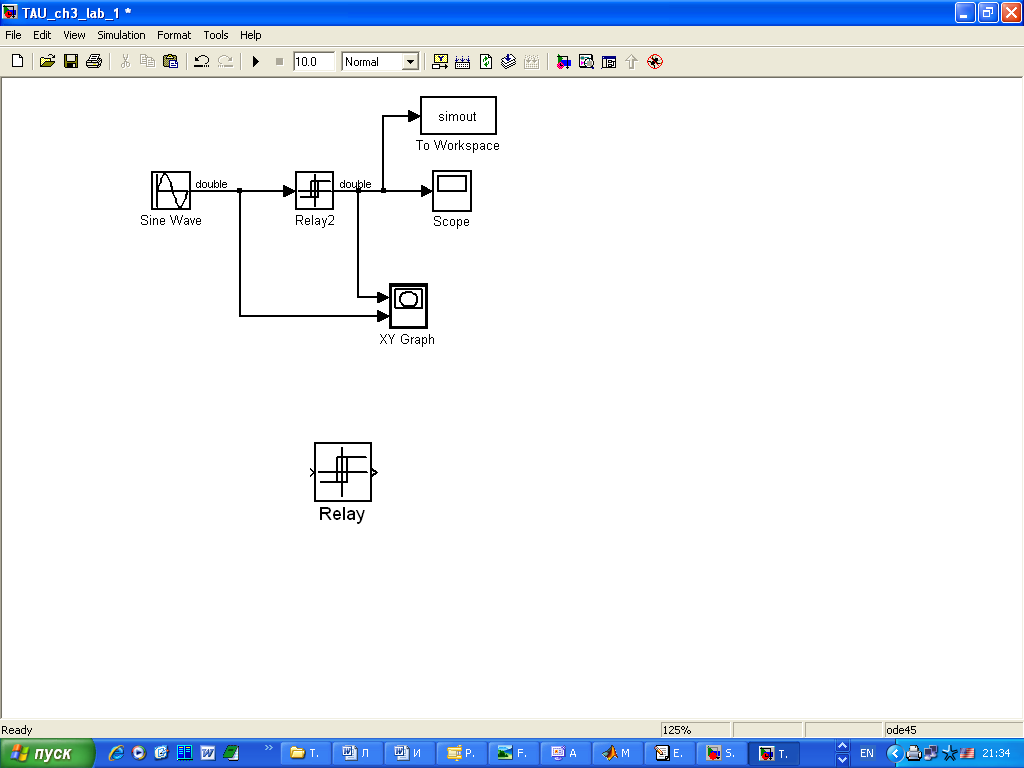Paste blocks from the clipboard
This screenshot has height=768, width=1024.
pyautogui.click(x=170, y=61)
